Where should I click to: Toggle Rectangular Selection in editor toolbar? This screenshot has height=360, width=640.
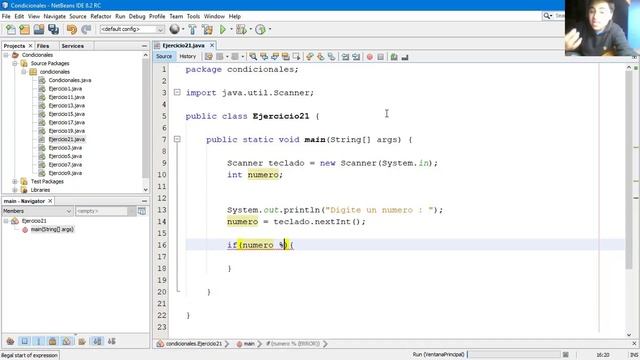(296, 57)
